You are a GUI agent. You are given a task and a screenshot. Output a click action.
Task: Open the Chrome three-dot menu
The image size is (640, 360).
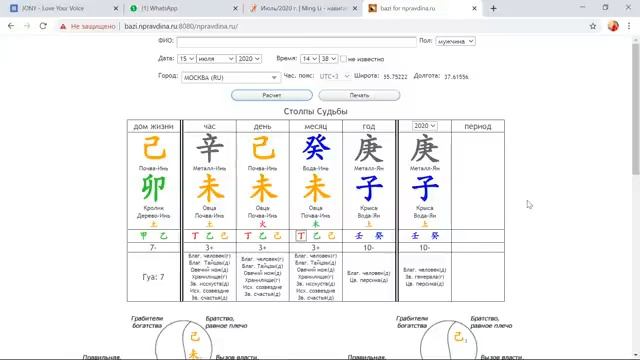(x=629, y=26)
